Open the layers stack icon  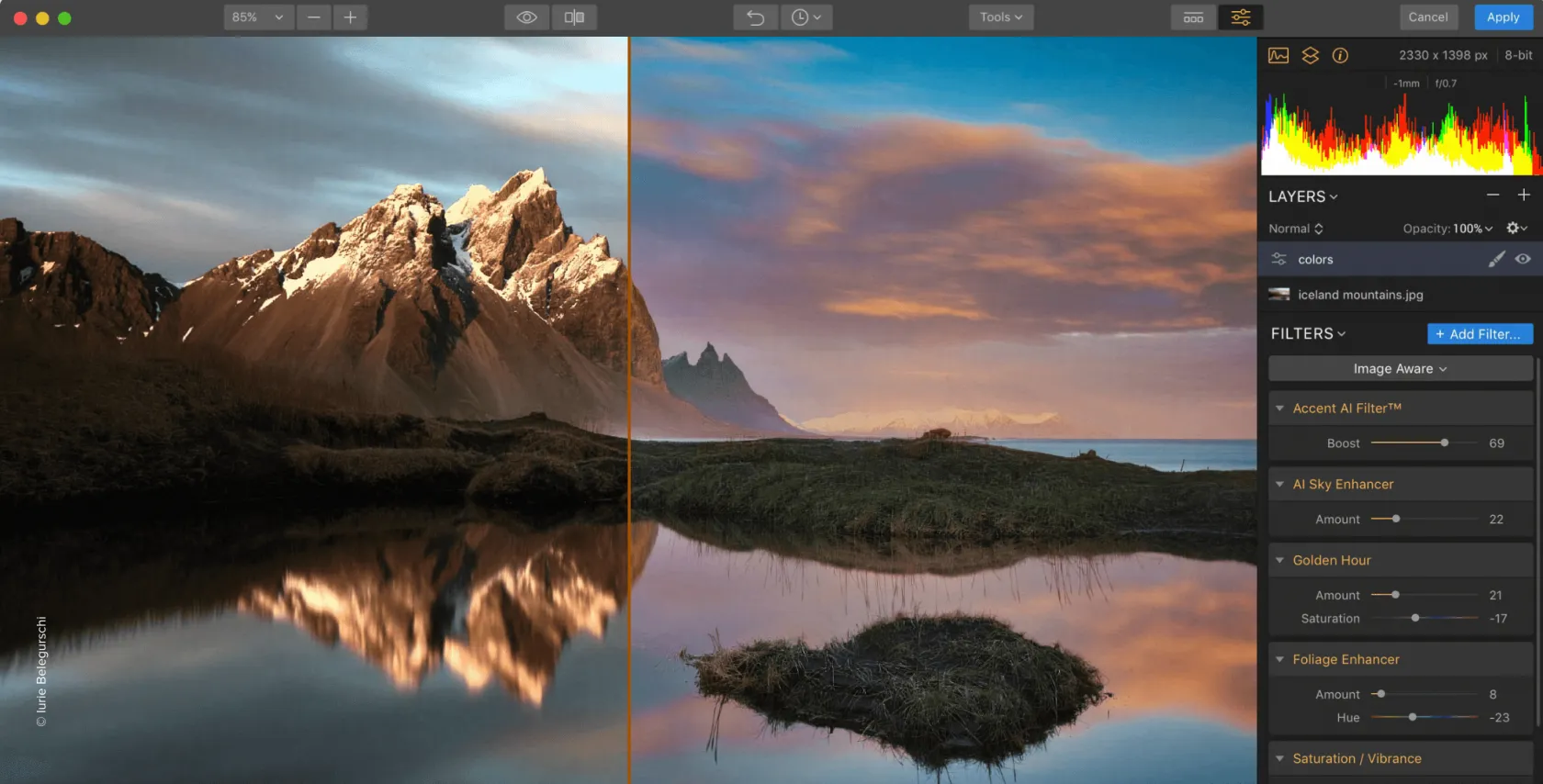pos(1311,55)
